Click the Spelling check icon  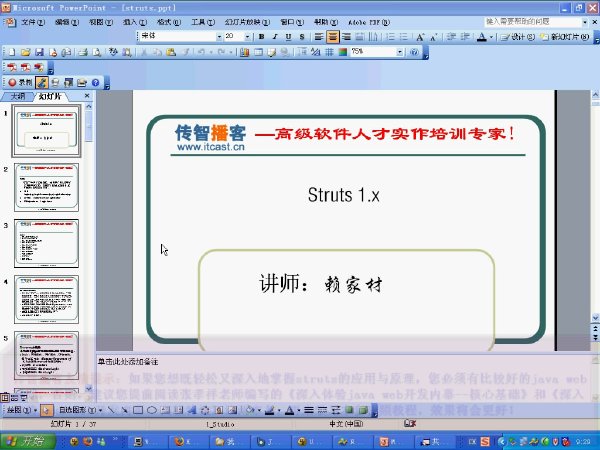pyautogui.click(x=113, y=52)
